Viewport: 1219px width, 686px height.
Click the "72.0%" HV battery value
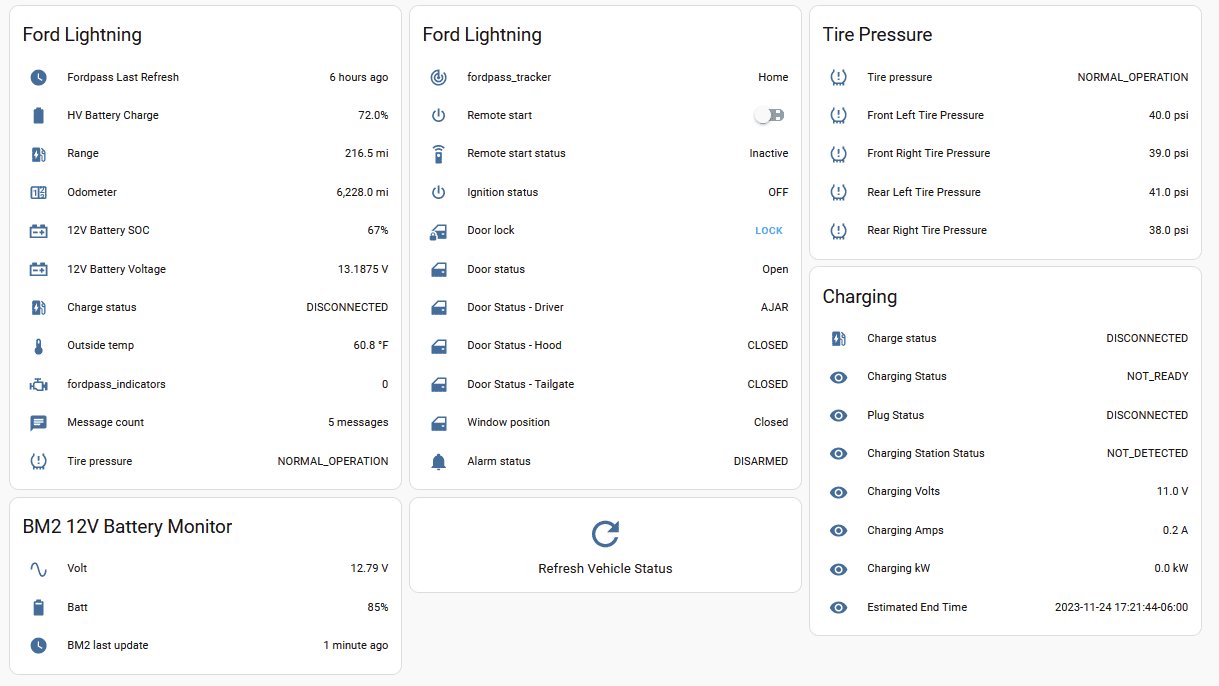pos(373,115)
